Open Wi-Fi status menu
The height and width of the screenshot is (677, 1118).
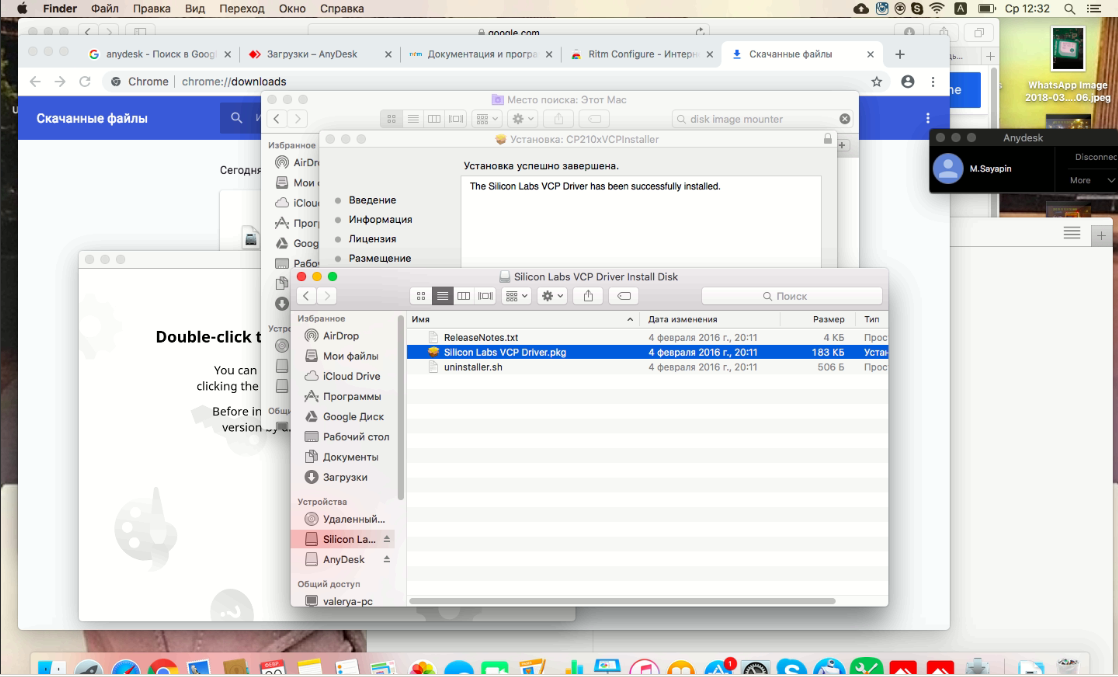pyautogui.click(x=938, y=9)
